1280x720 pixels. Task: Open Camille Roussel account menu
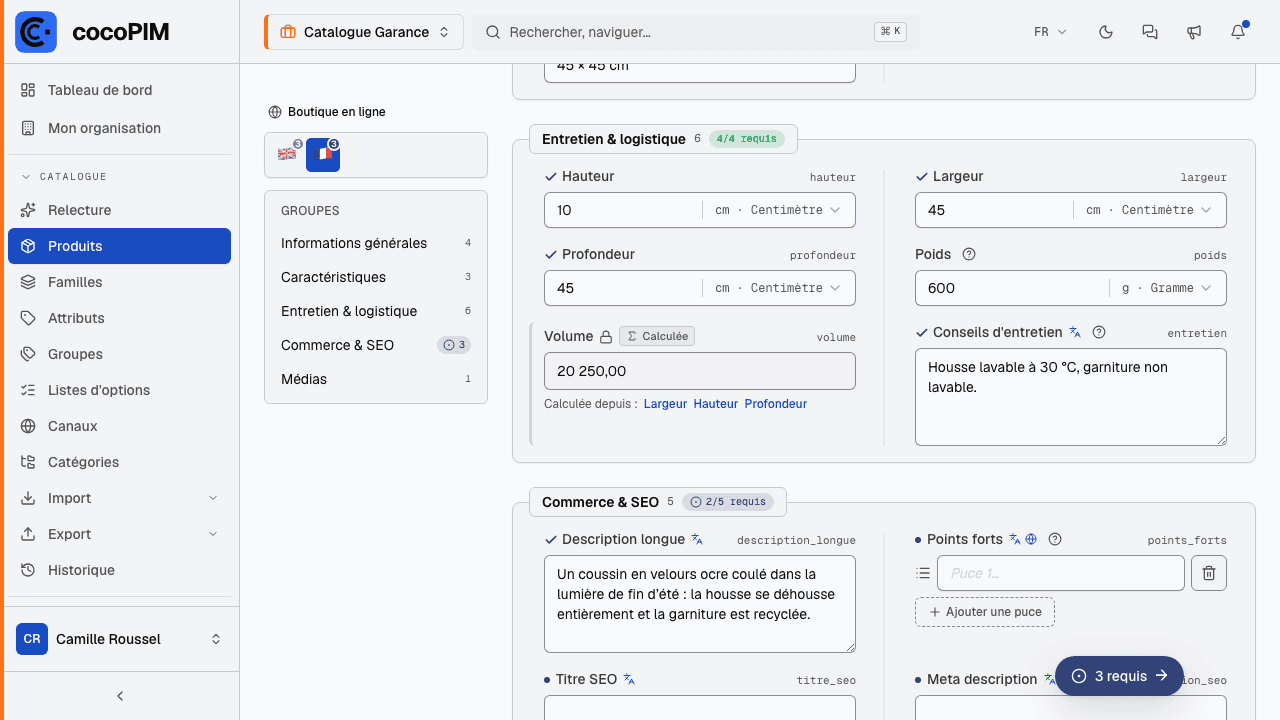coord(119,639)
